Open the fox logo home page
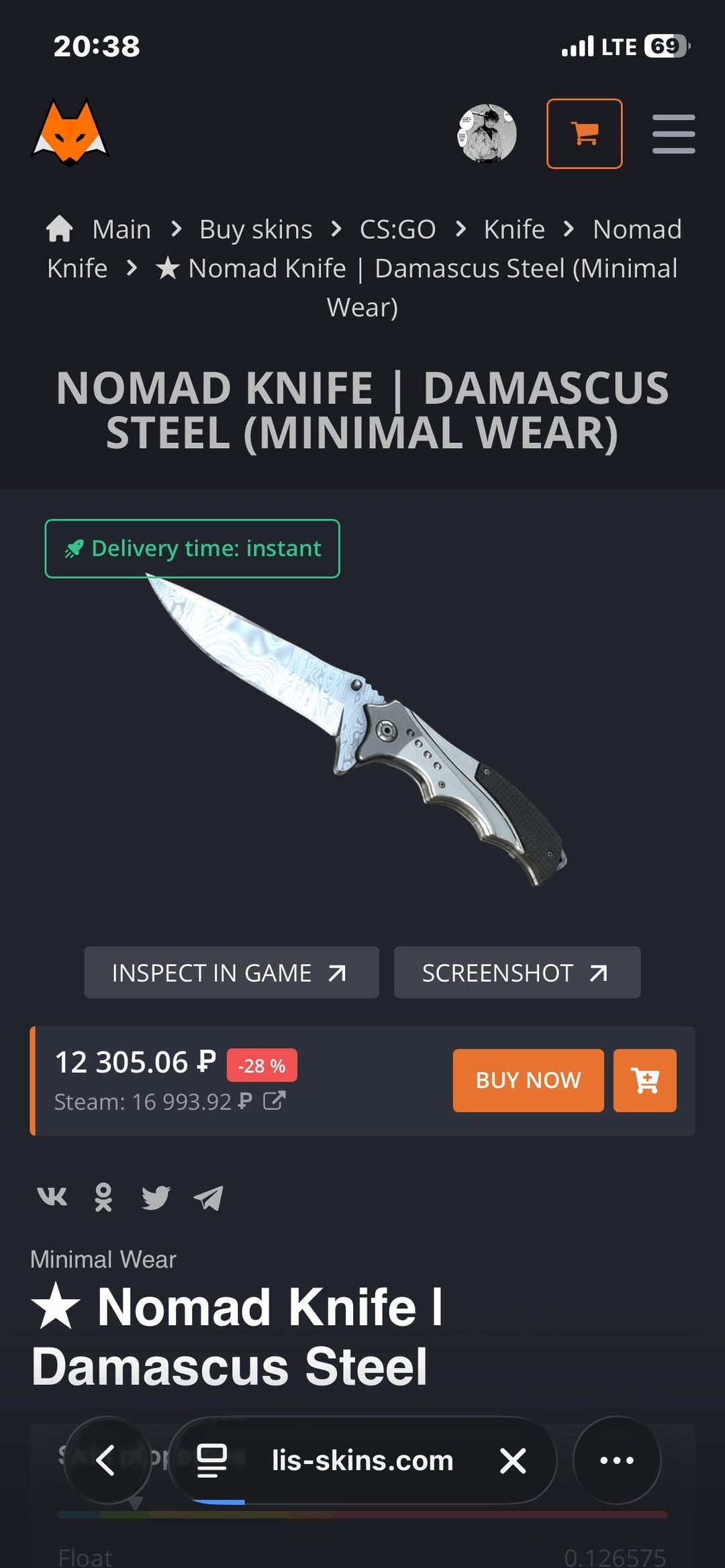Viewport: 725px width, 1568px height. [x=70, y=132]
